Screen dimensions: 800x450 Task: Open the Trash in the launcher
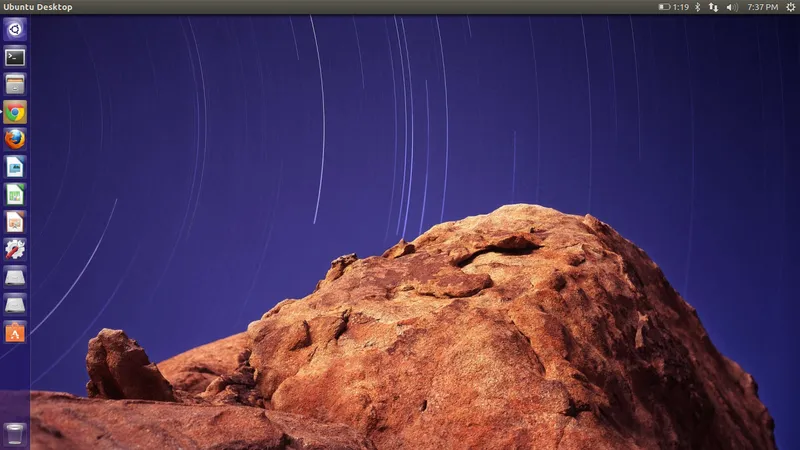[15, 434]
